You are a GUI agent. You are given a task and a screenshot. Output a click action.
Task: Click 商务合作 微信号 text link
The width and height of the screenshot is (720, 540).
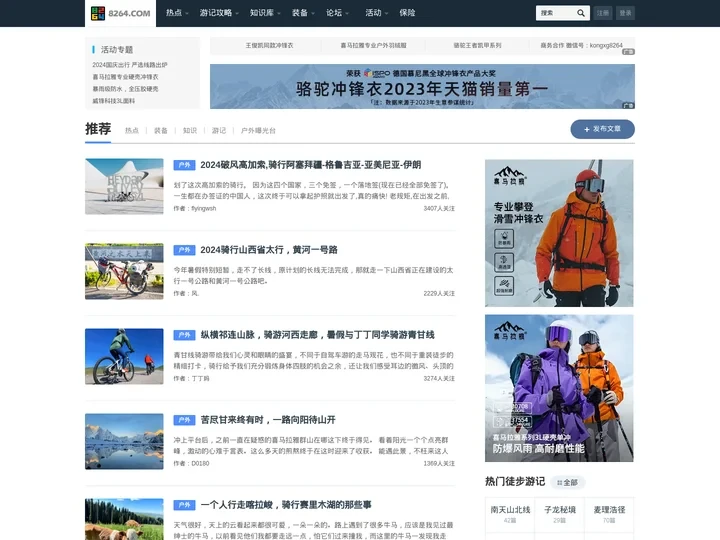point(581,45)
